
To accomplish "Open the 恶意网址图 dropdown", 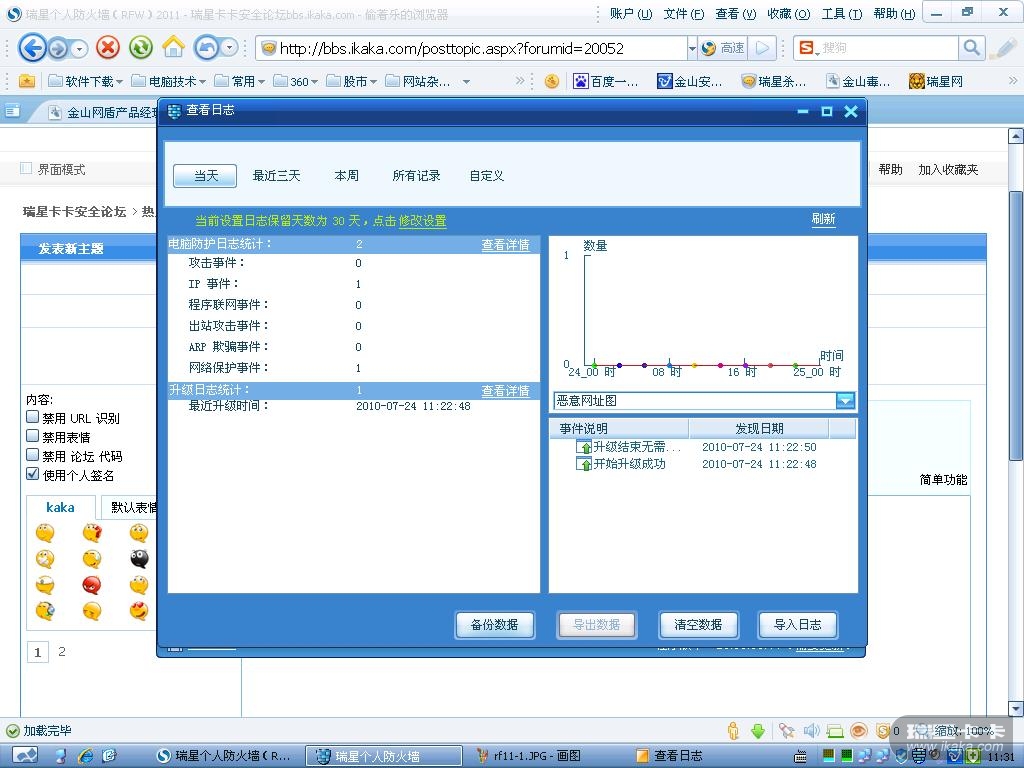I will click(x=845, y=400).
